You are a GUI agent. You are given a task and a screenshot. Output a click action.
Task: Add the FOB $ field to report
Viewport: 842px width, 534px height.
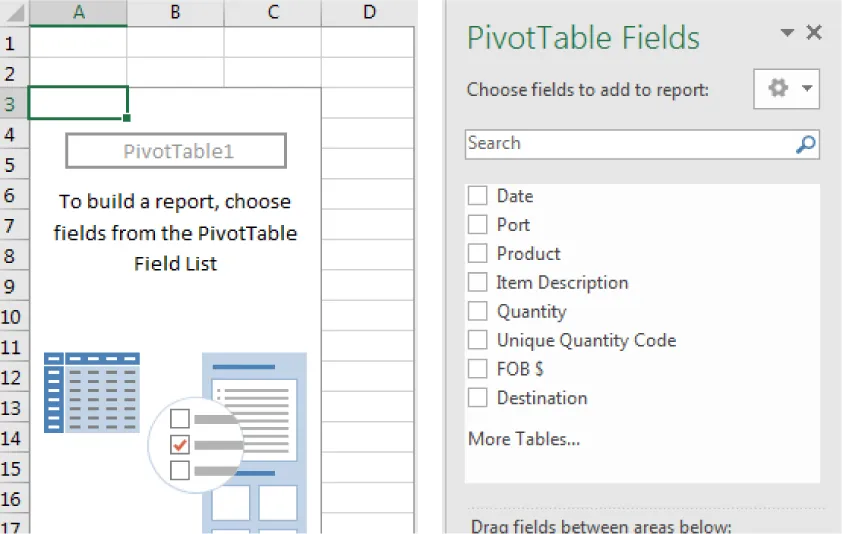click(x=478, y=369)
